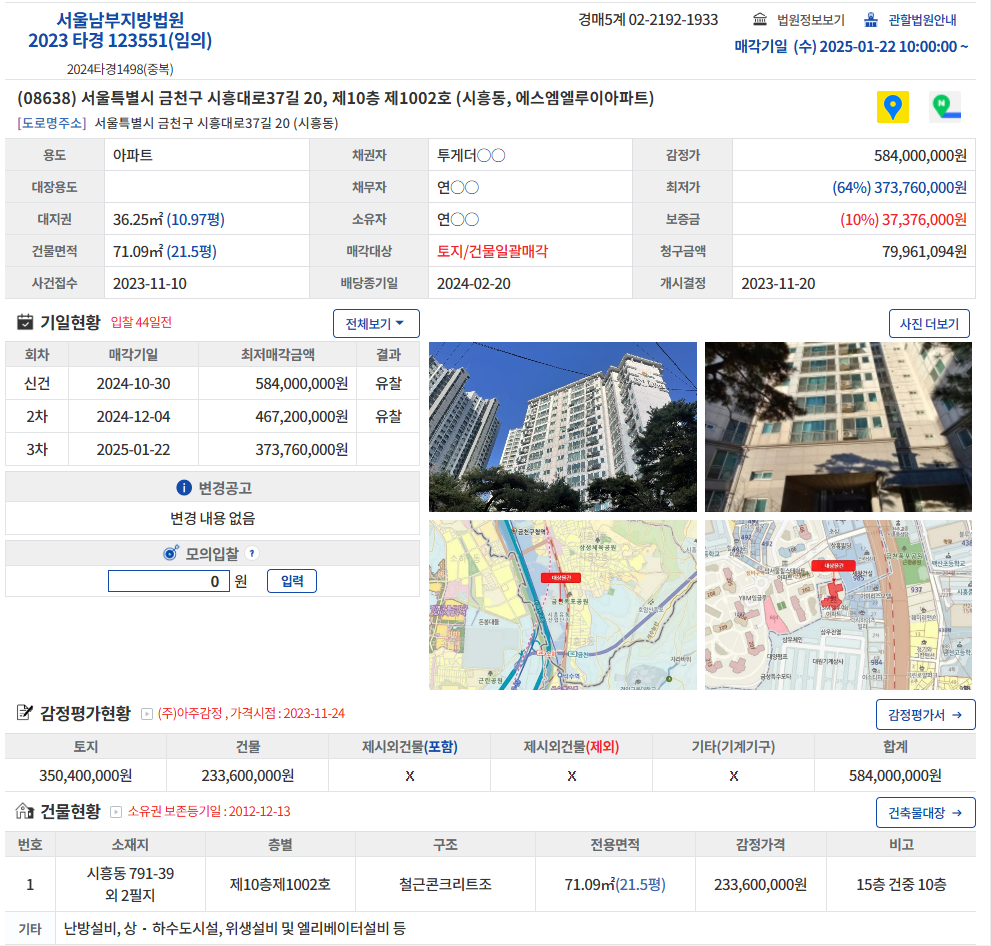Click the target icon left of 모의입찰
991x946 pixels.
click(x=170, y=553)
